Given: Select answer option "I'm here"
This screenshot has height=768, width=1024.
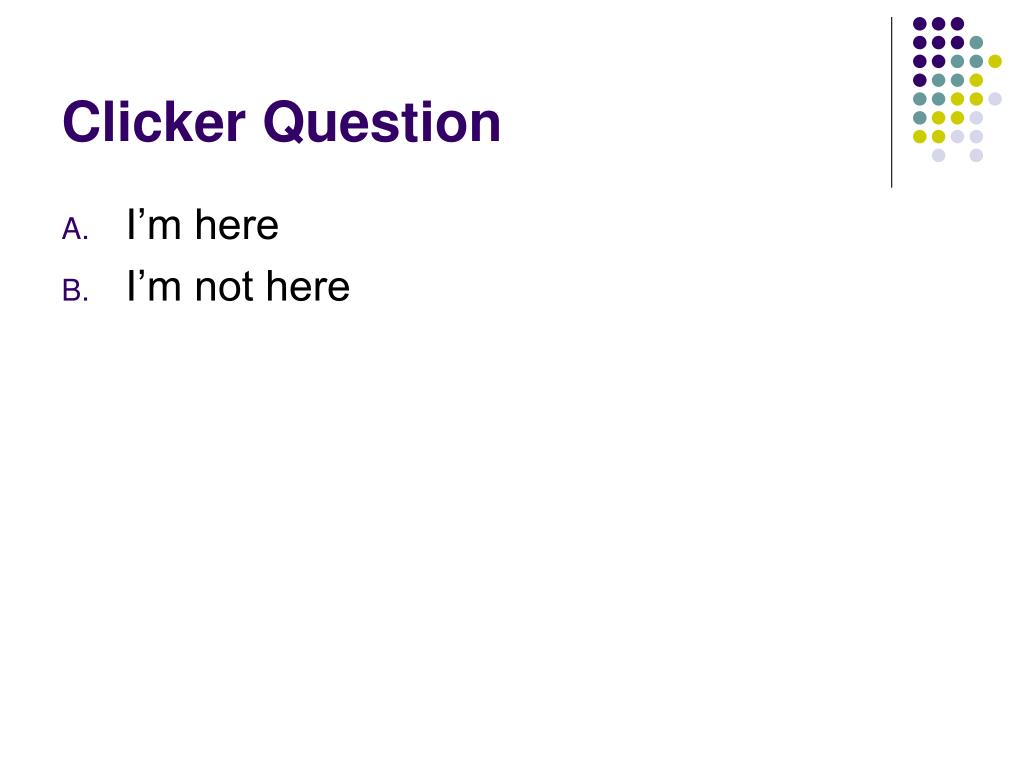Looking at the screenshot, I should tap(203, 225).
